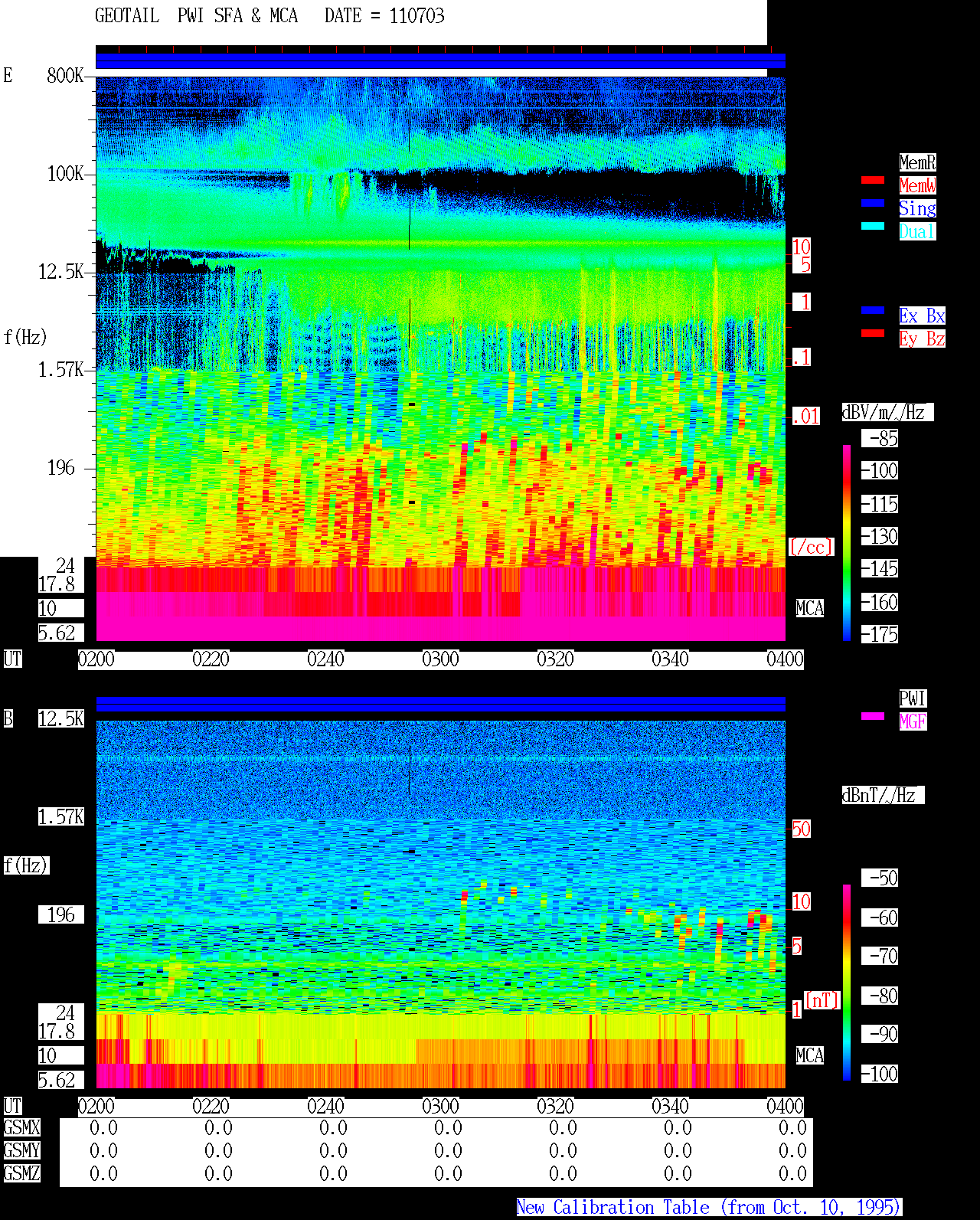Click the '100K' frequency axis label
The image size is (980, 1220).
(65, 173)
